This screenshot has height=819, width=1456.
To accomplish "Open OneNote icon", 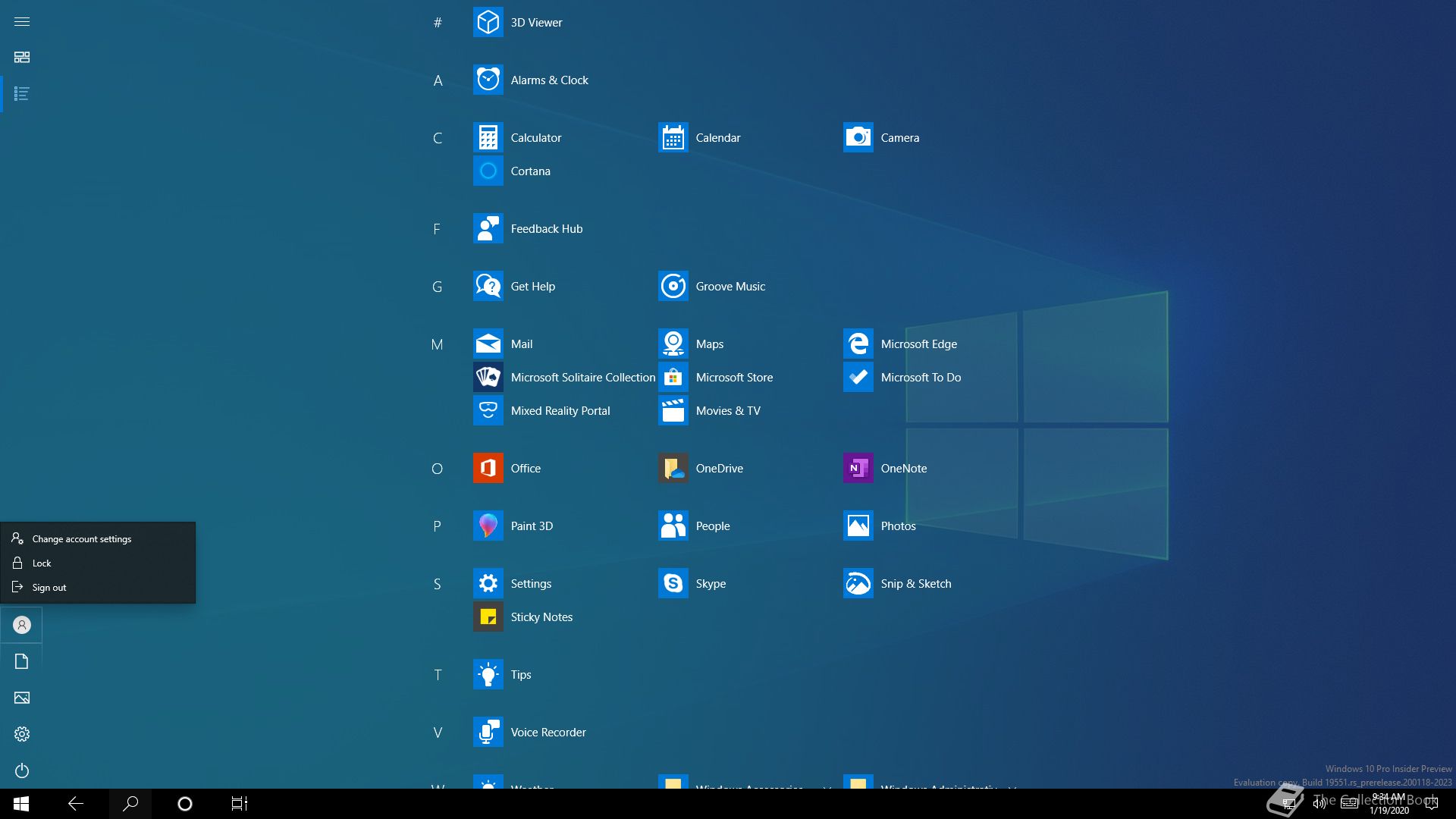I will pyautogui.click(x=858, y=468).
